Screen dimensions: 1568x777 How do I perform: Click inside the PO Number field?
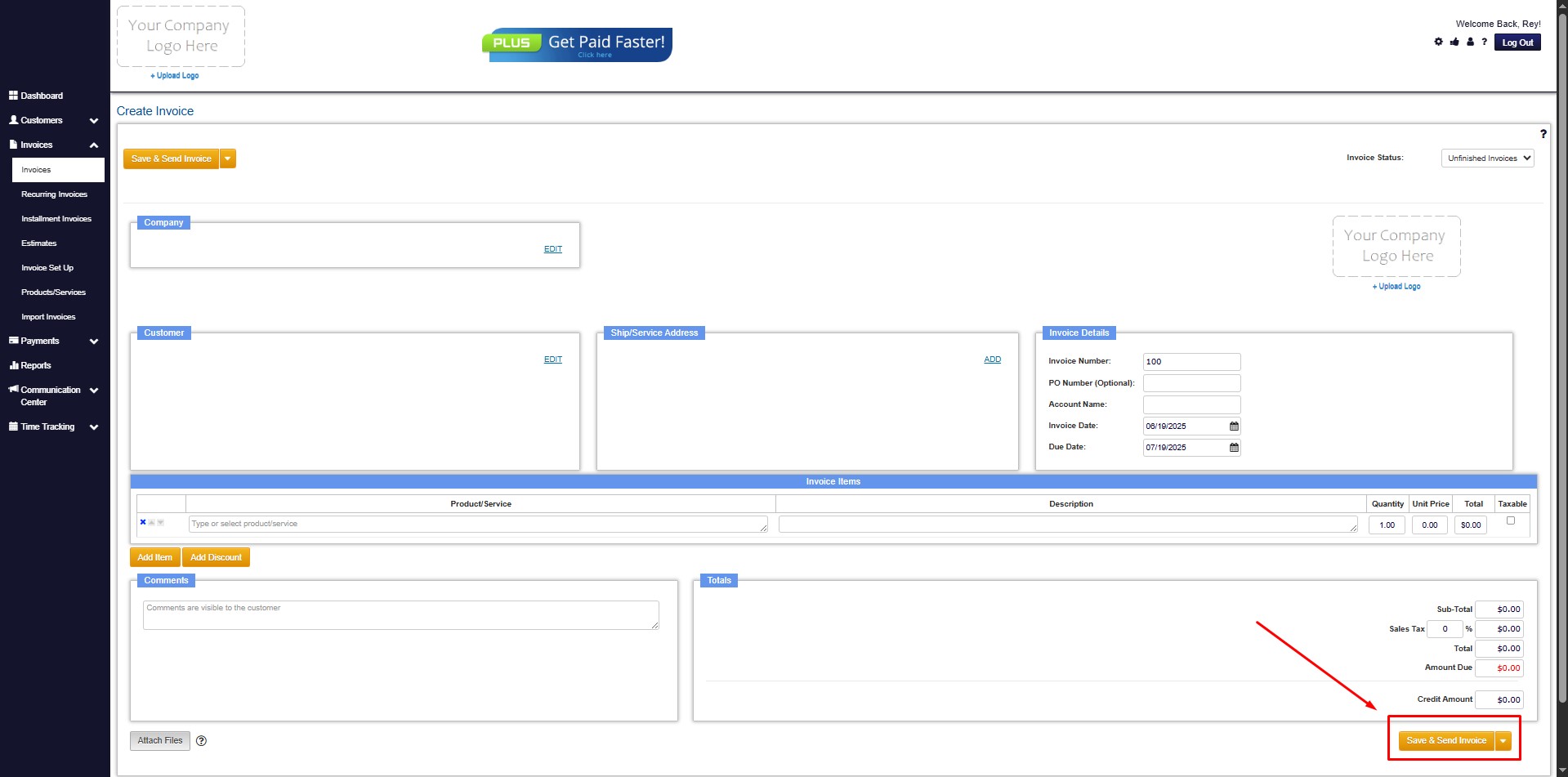(1191, 382)
